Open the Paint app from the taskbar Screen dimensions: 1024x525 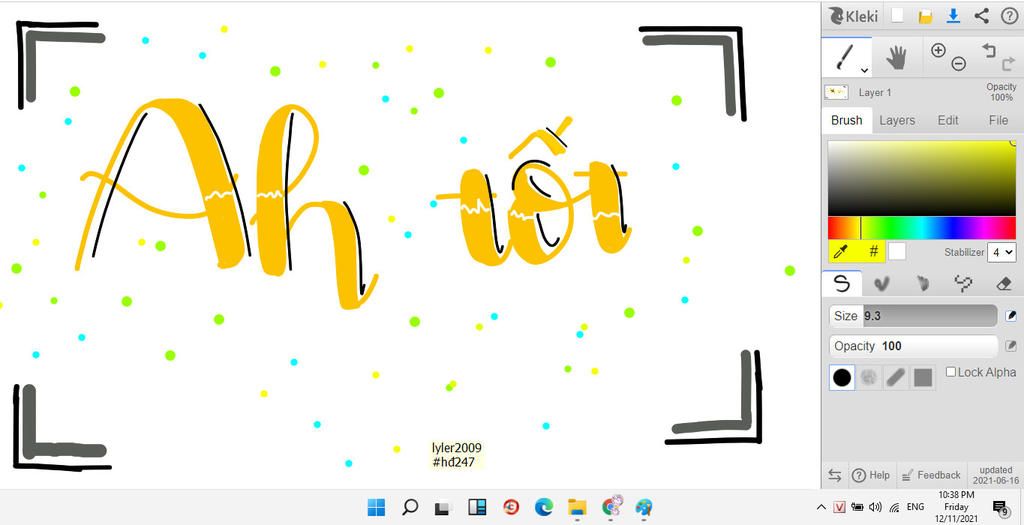(644, 507)
